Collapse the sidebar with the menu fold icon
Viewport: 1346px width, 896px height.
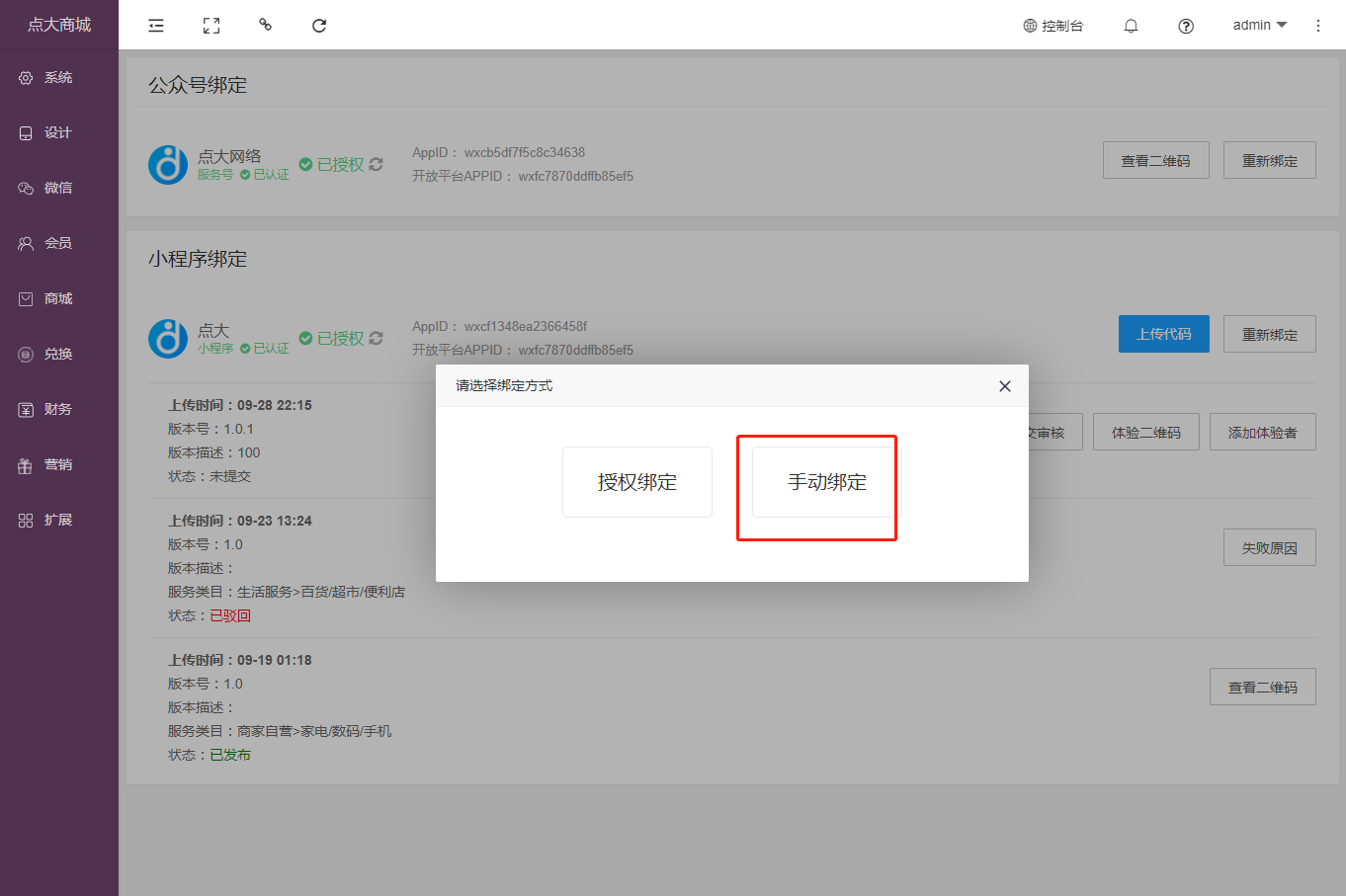point(156,26)
